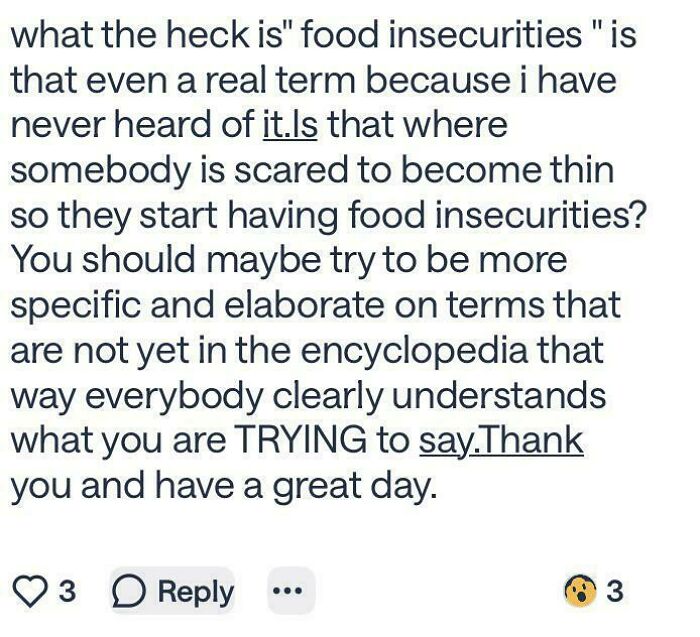This screenshot has width=700, height=637.
Task: Click the speech bubble icon in Reply
Action: pyautogui.click(x=131, y=590)
